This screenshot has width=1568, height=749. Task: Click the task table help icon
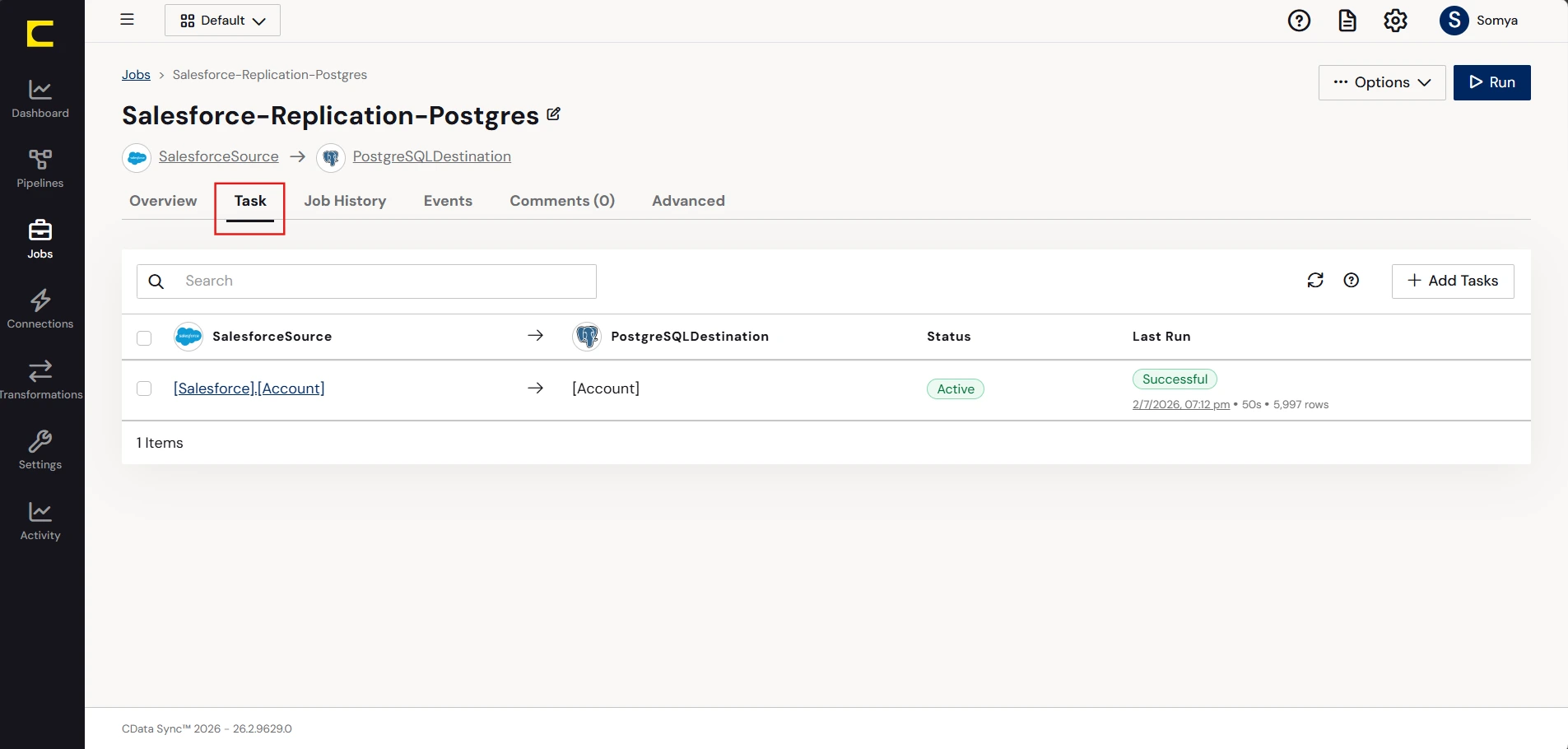coord(1352,281)
